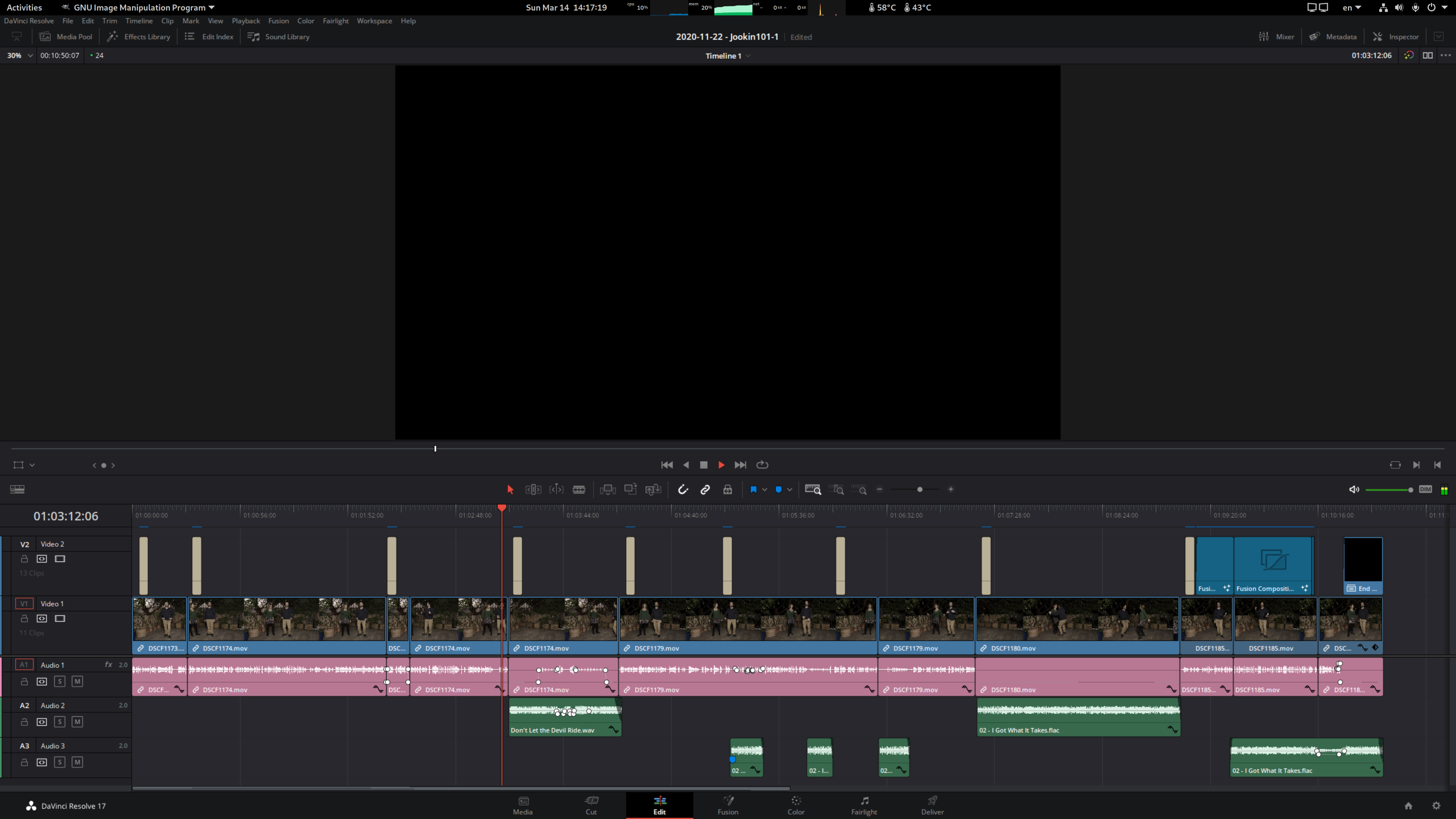1456x819 pixels.
Task: Mute the Audio 3 track
Action: [x=77, y=763]
